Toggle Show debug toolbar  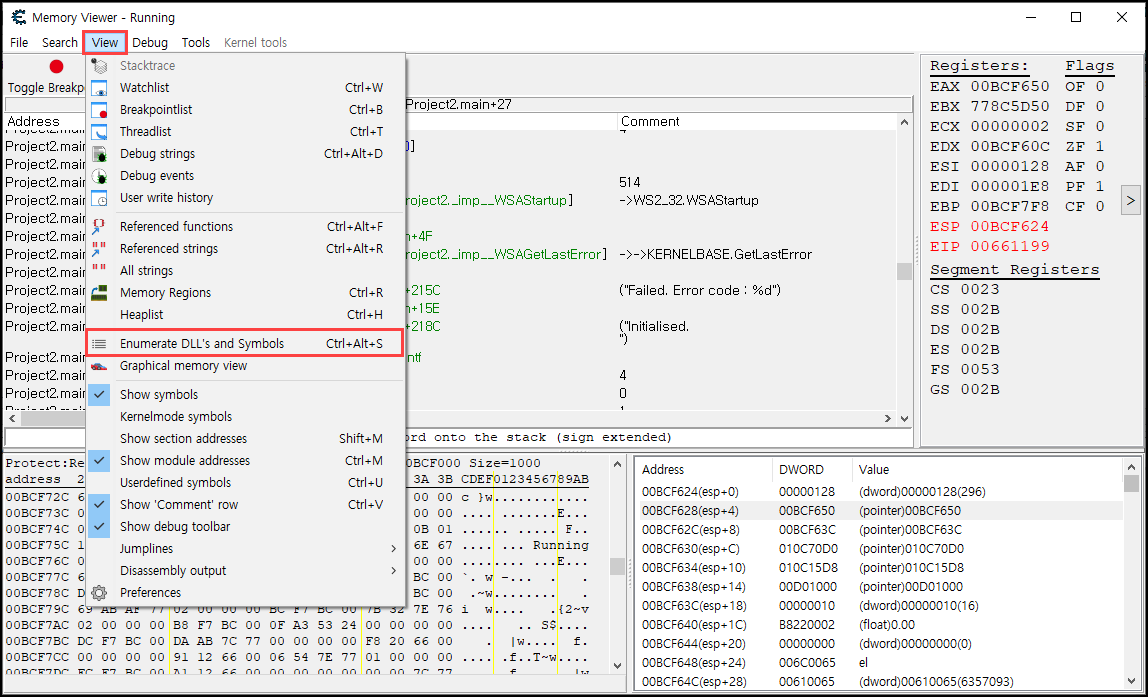click(245, 526)
